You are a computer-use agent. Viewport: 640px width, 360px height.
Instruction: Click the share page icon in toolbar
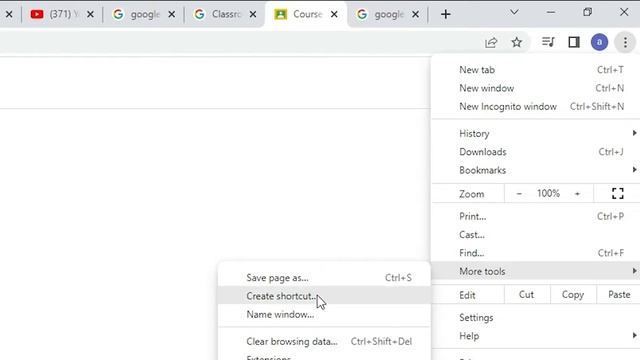pos(491,42)
